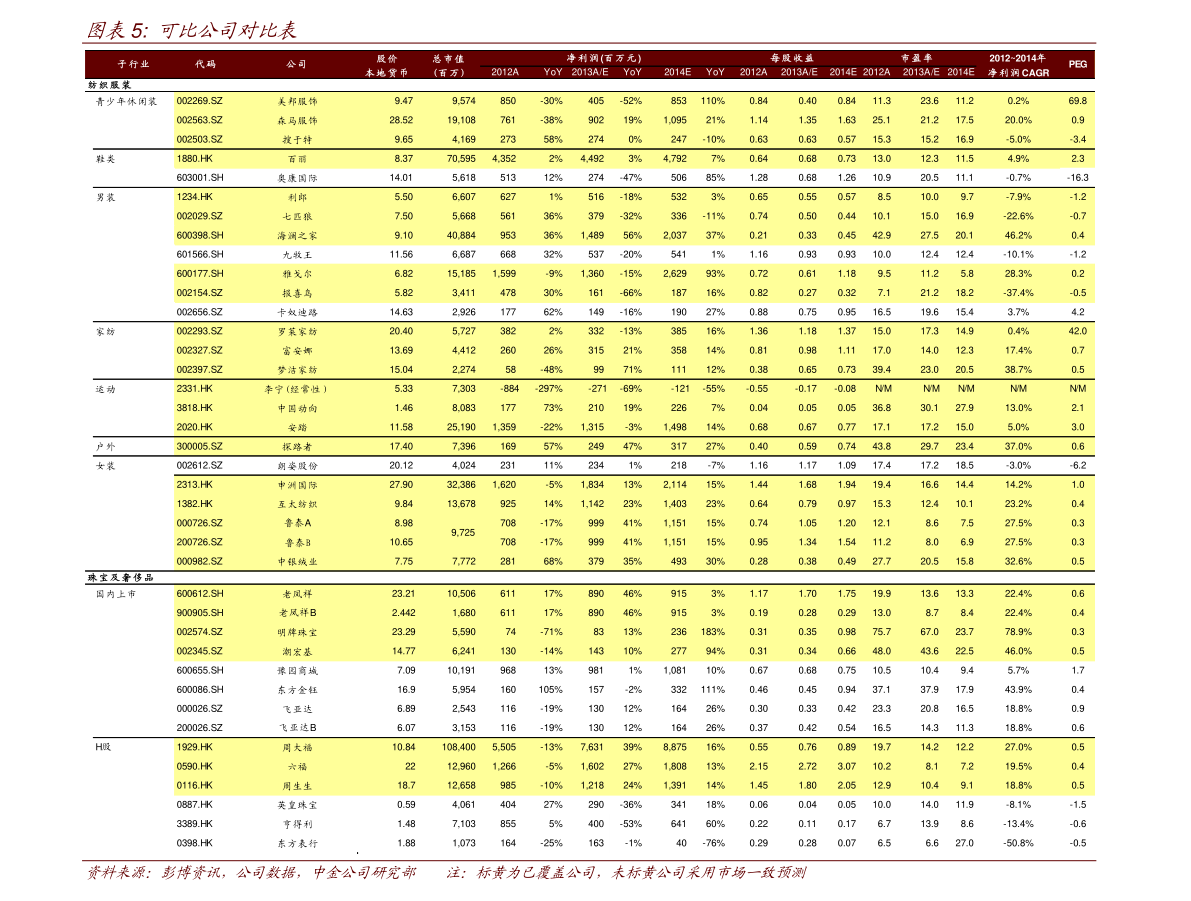Select stock code 0116.HK

tap(194, 786)
